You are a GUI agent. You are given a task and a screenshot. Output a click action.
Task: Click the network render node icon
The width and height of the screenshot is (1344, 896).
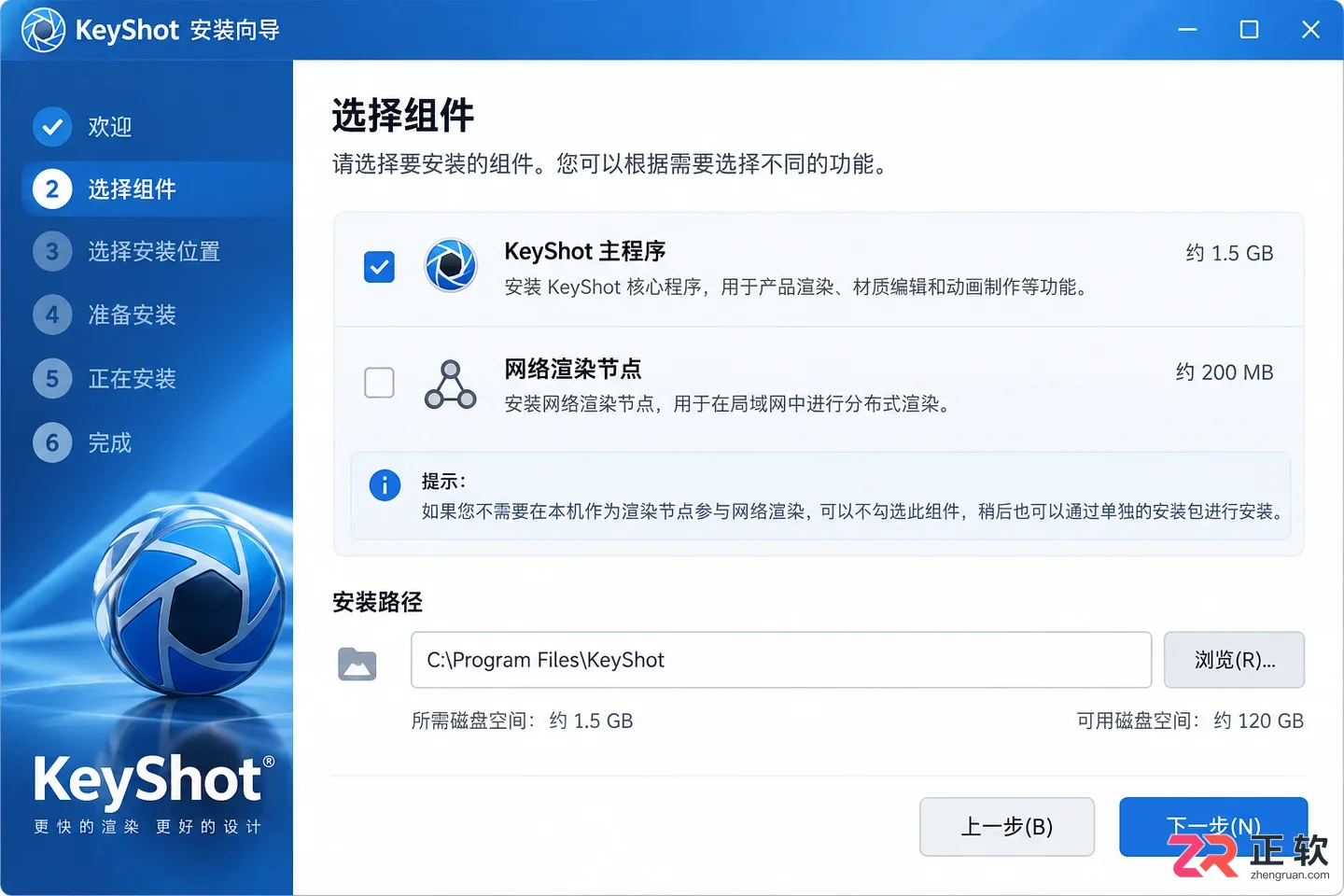pos(451,385)
